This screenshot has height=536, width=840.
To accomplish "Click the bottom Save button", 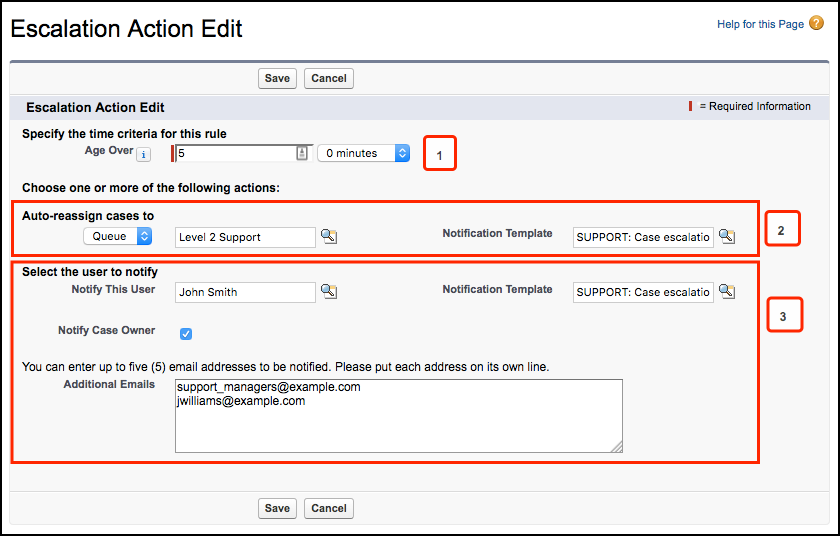I will tap(277, 508).
